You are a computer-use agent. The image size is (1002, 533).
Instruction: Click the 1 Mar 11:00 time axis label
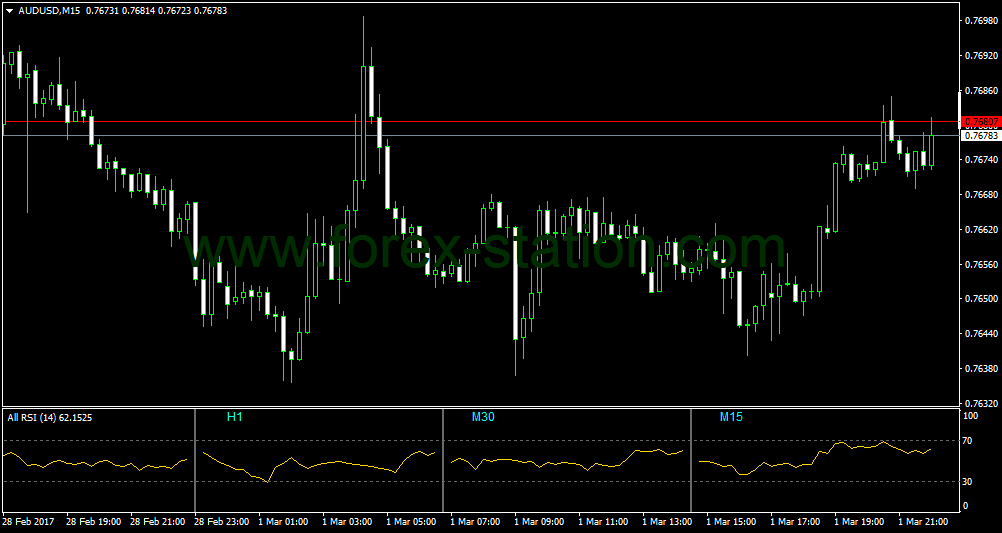[x=603, y=521]
